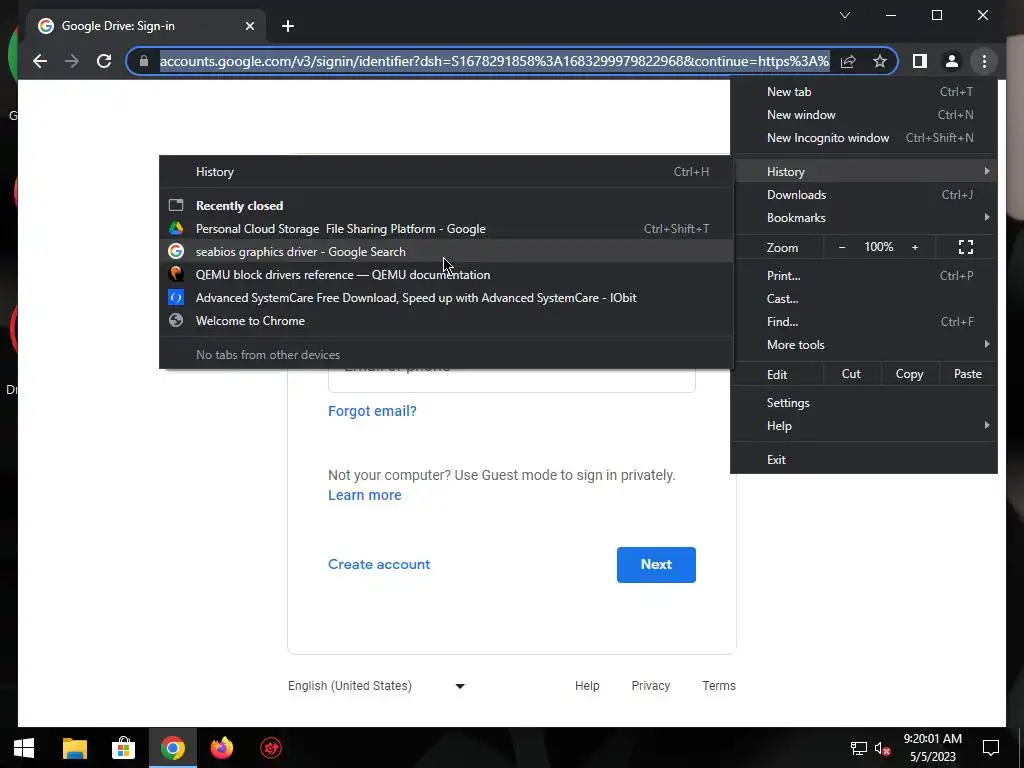Select New window menu item
This screenshot has width=1024, height=768.
[864, 115]
